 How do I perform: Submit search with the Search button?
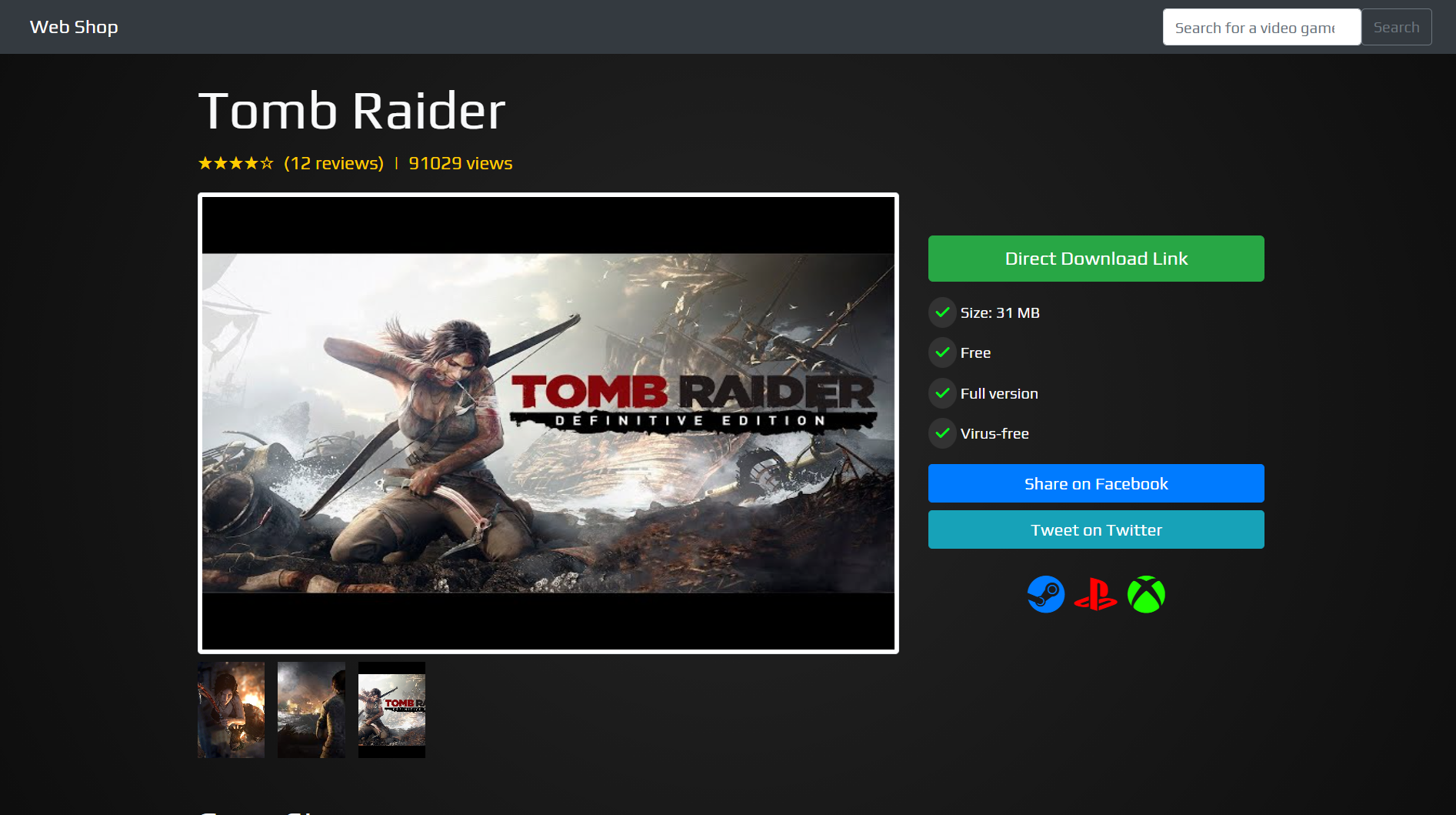[1396, 28]
